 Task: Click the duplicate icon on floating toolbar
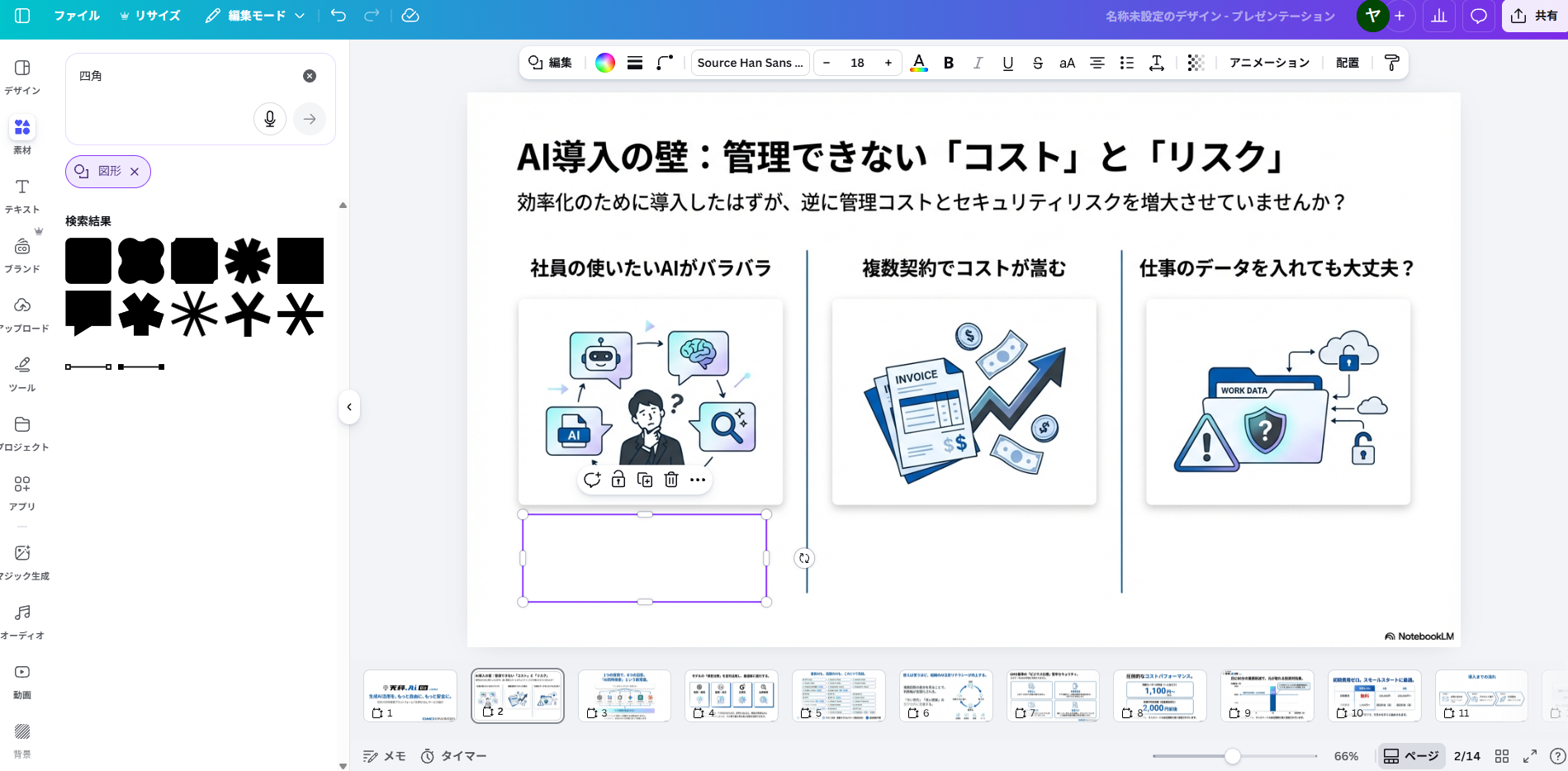645,480
